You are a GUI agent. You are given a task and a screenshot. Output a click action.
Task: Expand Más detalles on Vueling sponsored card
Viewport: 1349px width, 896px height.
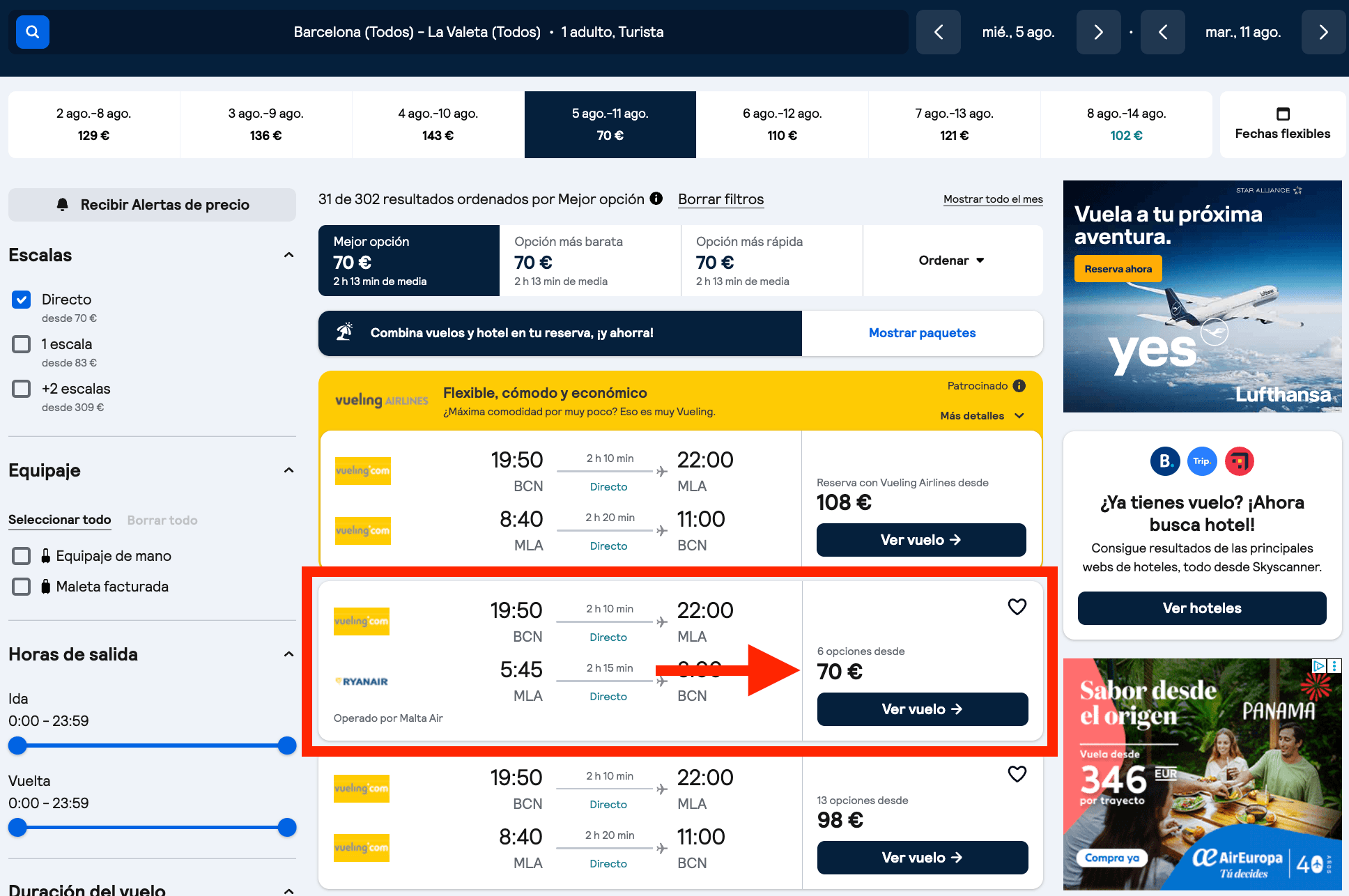click(981, 416)
